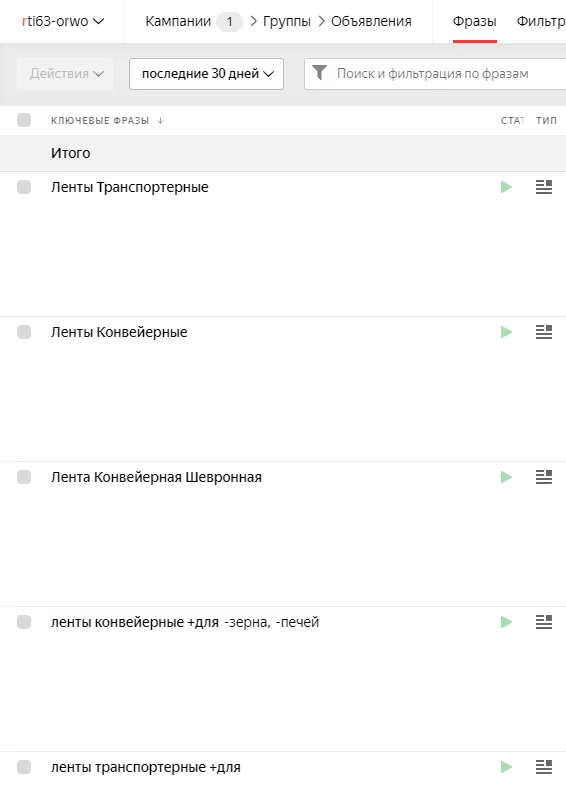Click status play icon for Ленты Транспортерные
The height and width of the screenshot is (811, 566).
(507, 187)
